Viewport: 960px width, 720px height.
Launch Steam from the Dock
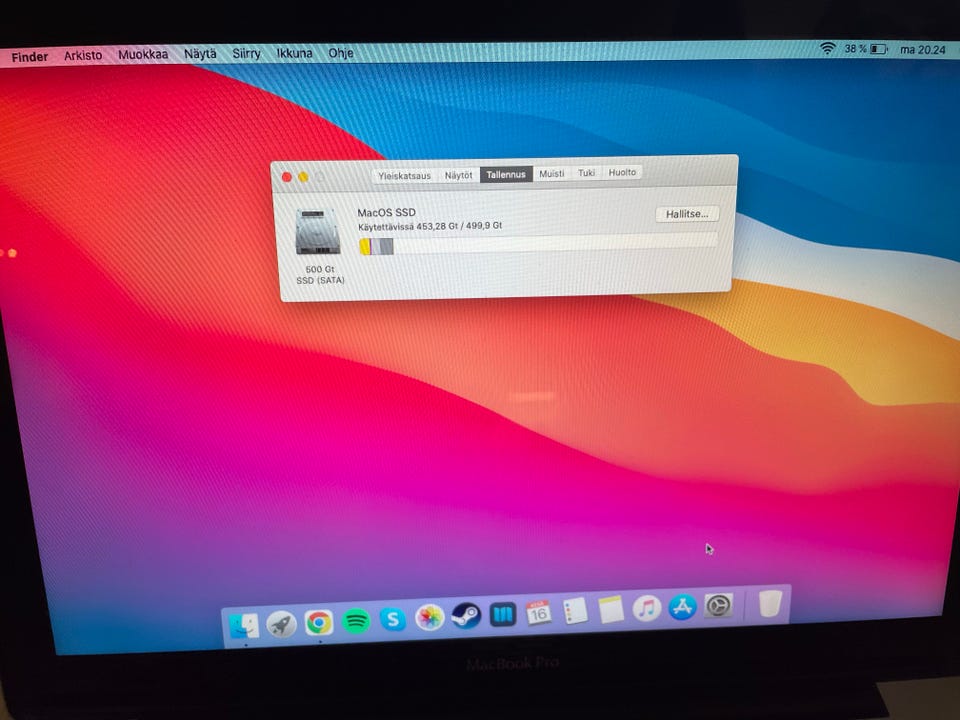(466, 616)
